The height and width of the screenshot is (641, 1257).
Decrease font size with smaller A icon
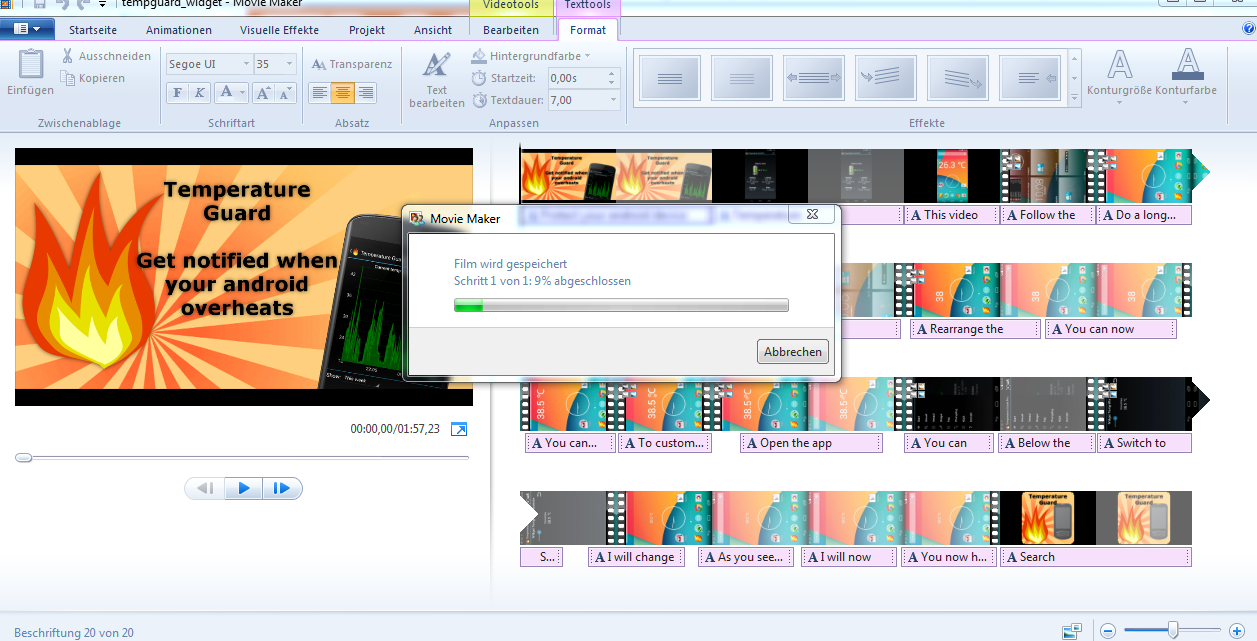285,93
